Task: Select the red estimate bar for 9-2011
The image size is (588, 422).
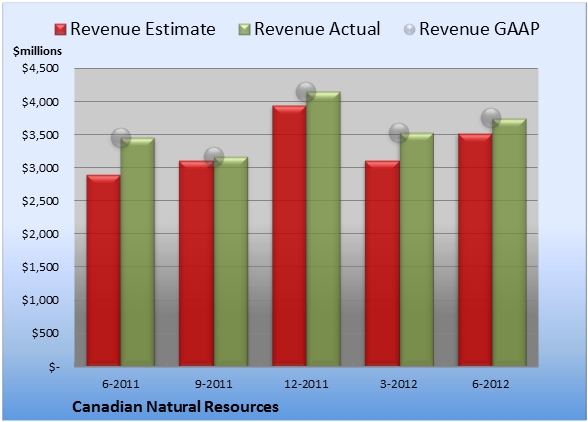Action: click(x=196, y=263)
